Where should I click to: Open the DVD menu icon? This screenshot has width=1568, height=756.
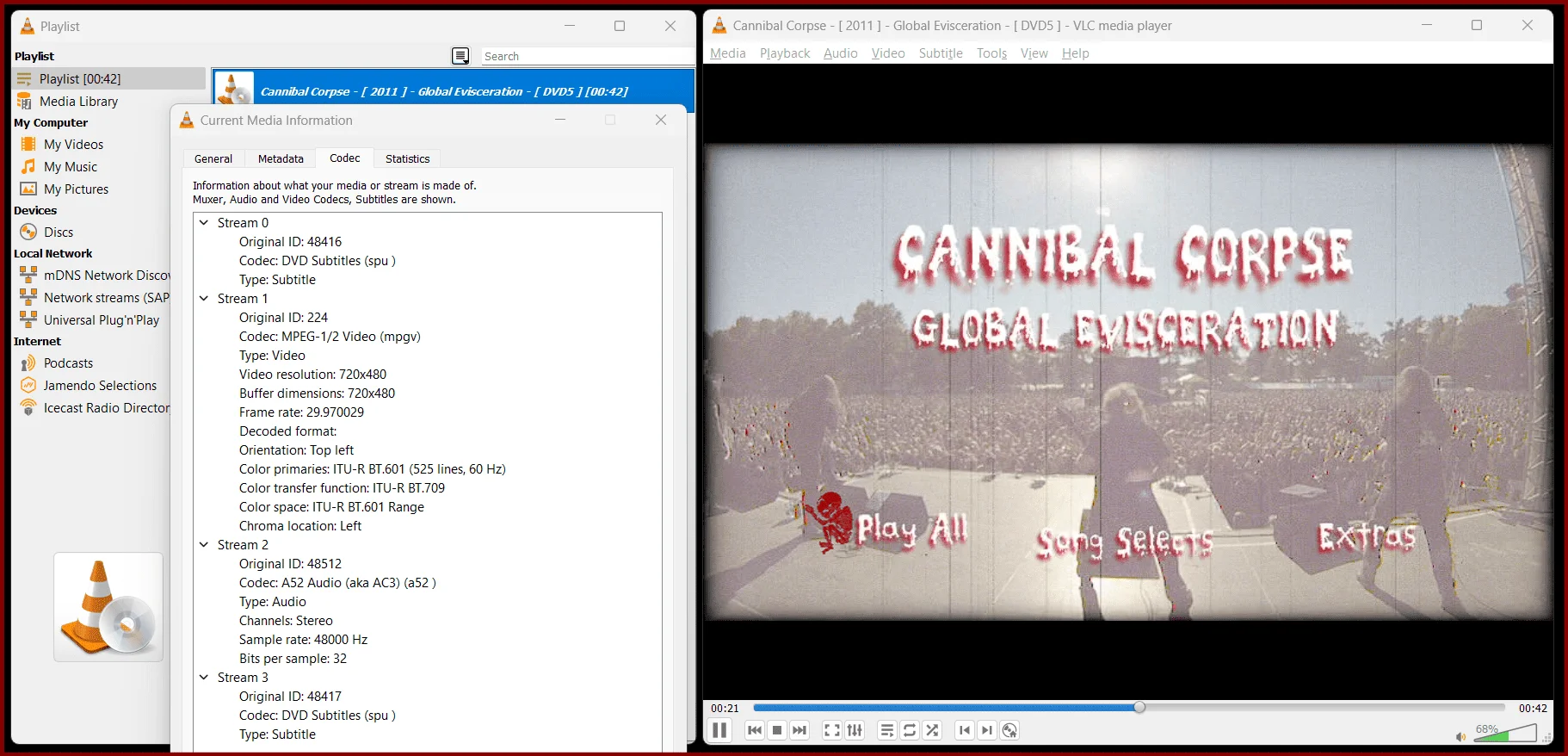point(1010,730)
